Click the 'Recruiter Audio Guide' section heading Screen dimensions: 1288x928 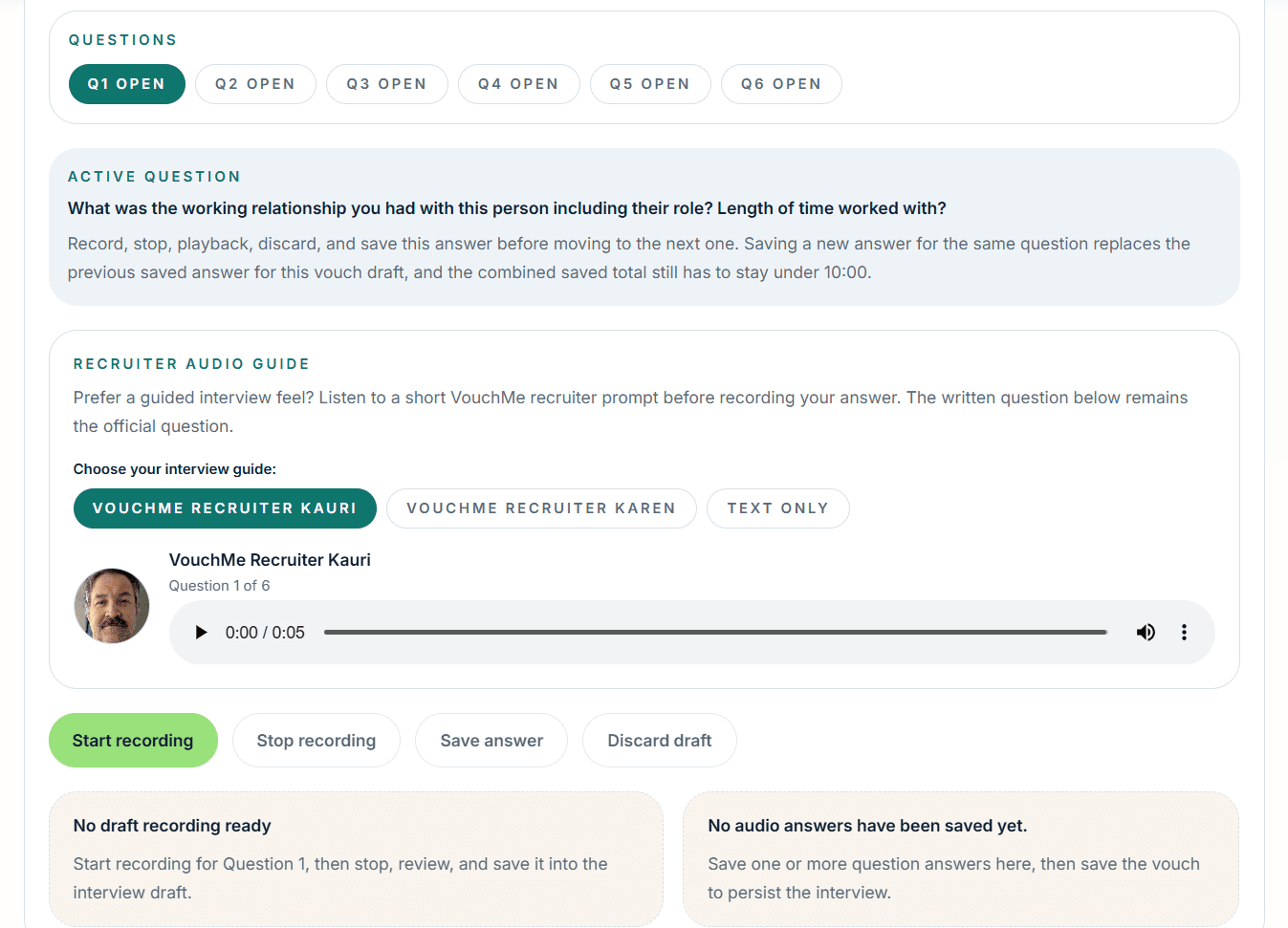click(x=191, y=364)
